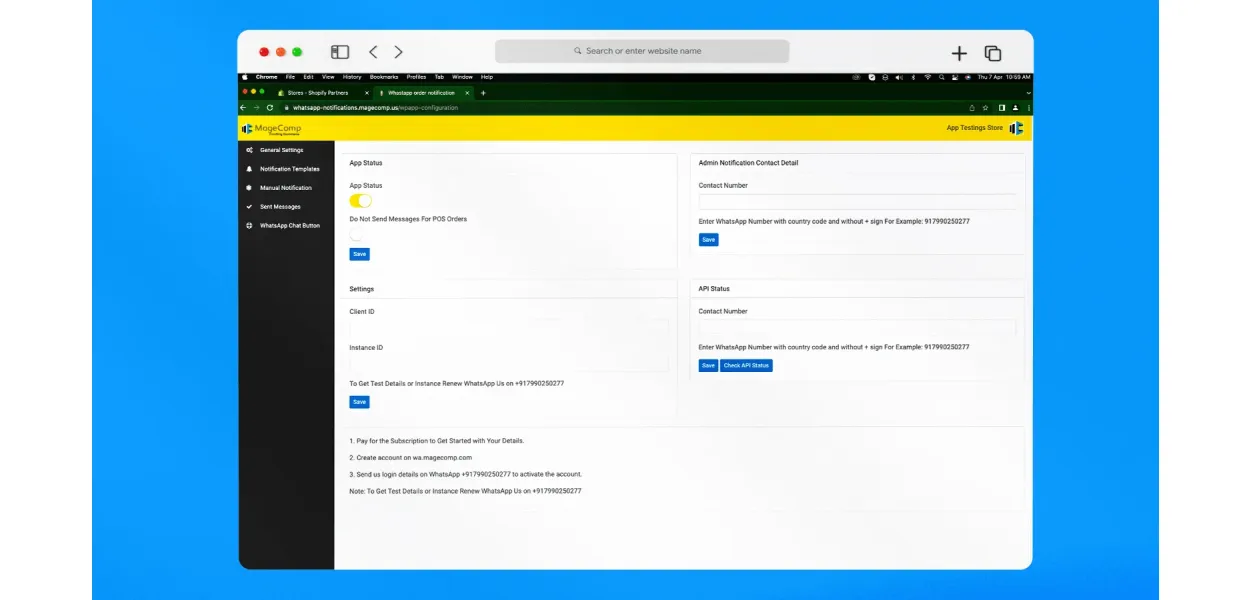The height and width of the screenshot is (600, 1250).
Task: Switch to Stores - Shopify Partners tab
Action: coord(317,92)
